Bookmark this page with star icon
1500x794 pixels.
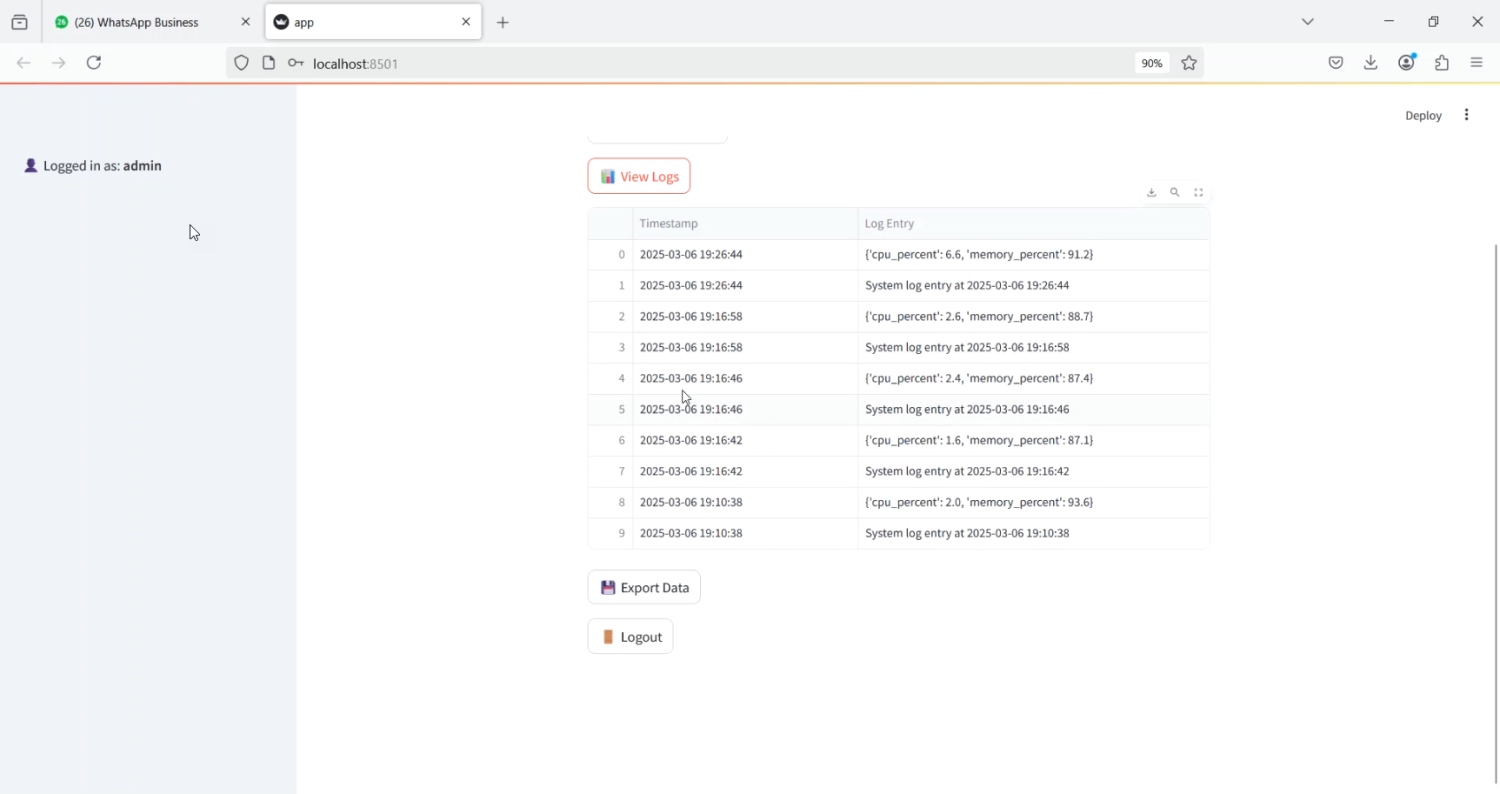1189,63
